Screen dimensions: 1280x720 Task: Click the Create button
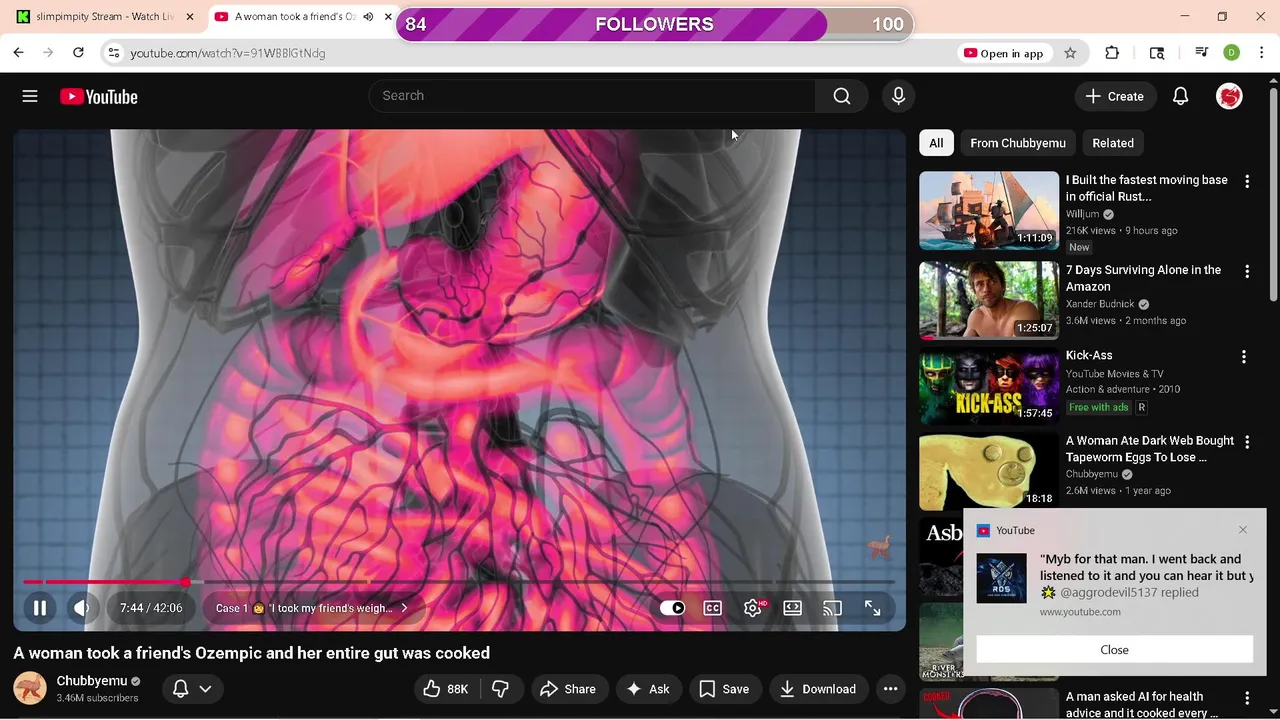(x=1115, y=96)
